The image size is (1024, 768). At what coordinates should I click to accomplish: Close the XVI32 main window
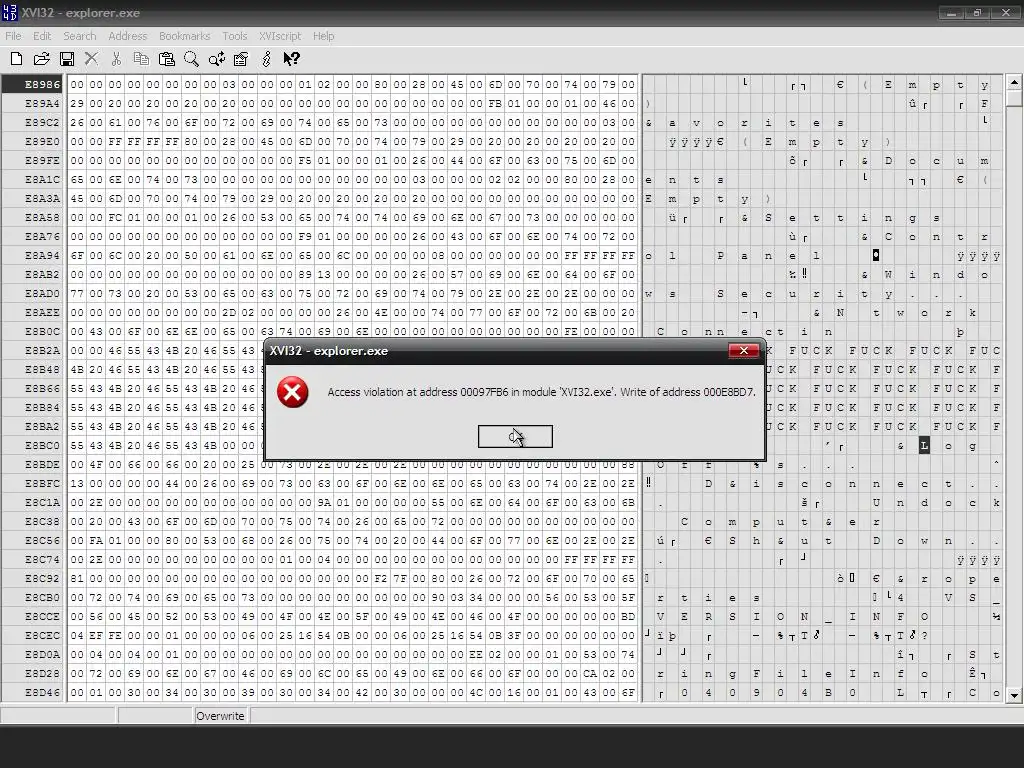pos(1006,12)
